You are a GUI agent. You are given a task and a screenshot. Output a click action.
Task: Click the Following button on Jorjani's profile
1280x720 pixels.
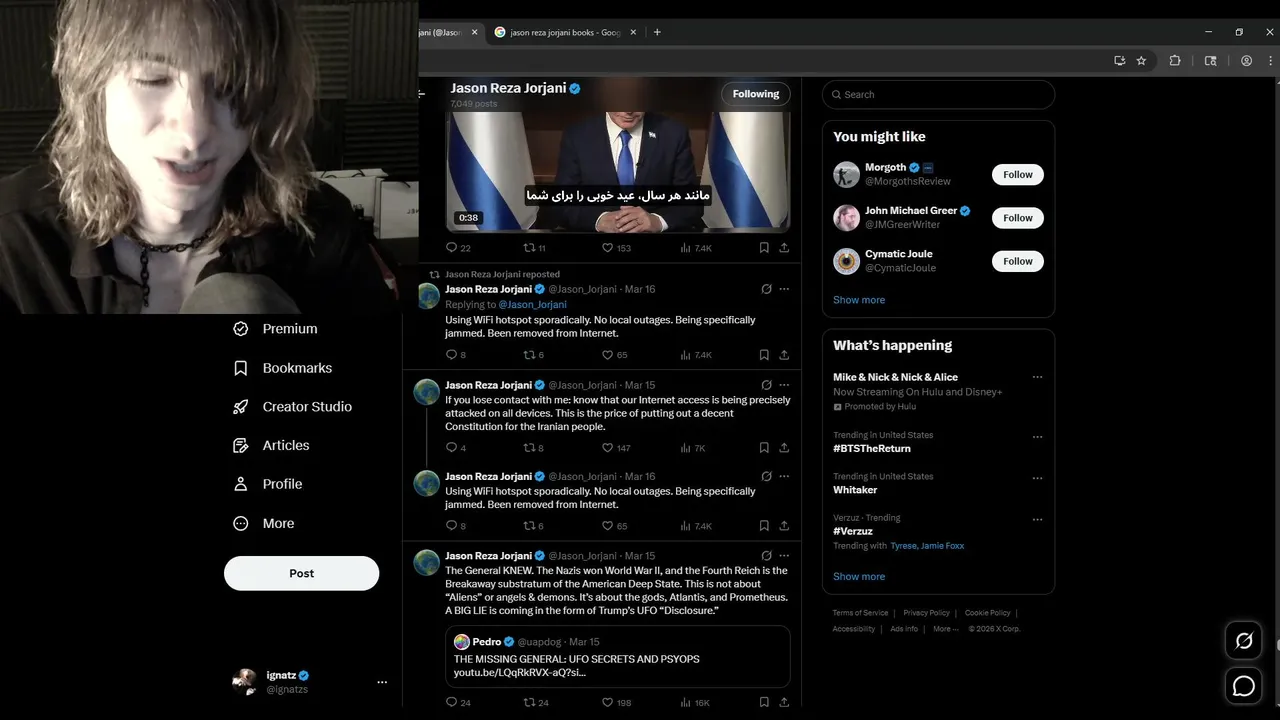756,94
